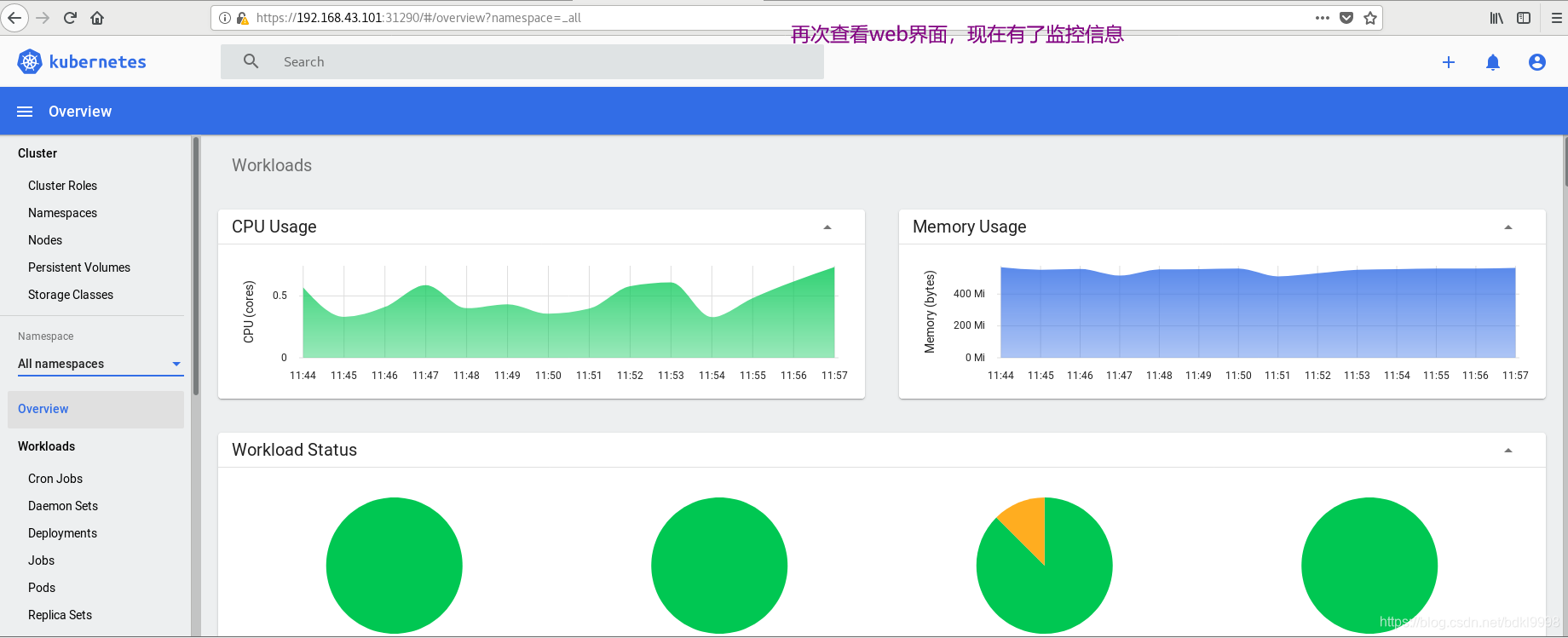Click the Cluster section heading
Screen dimensions: 1568x638
click(x=37, y=153)
